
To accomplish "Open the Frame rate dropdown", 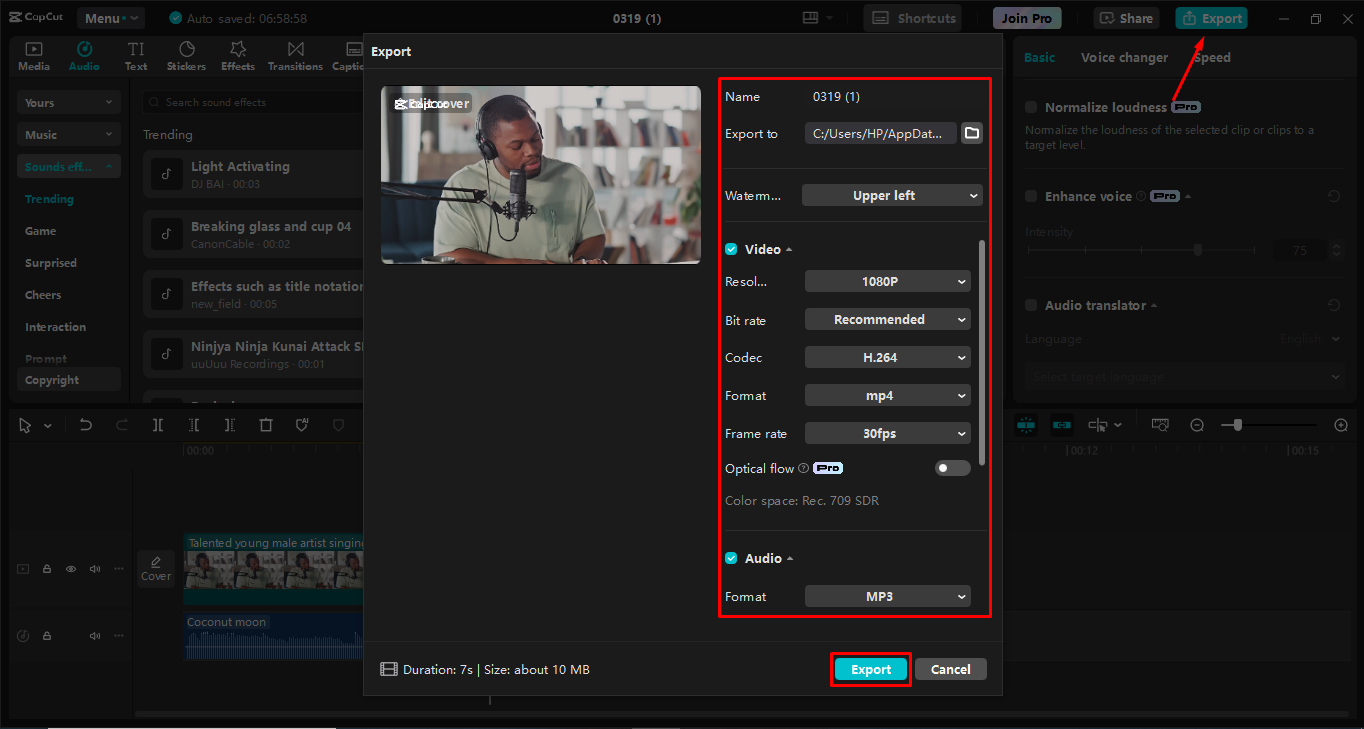I will (x=887, y=433).
